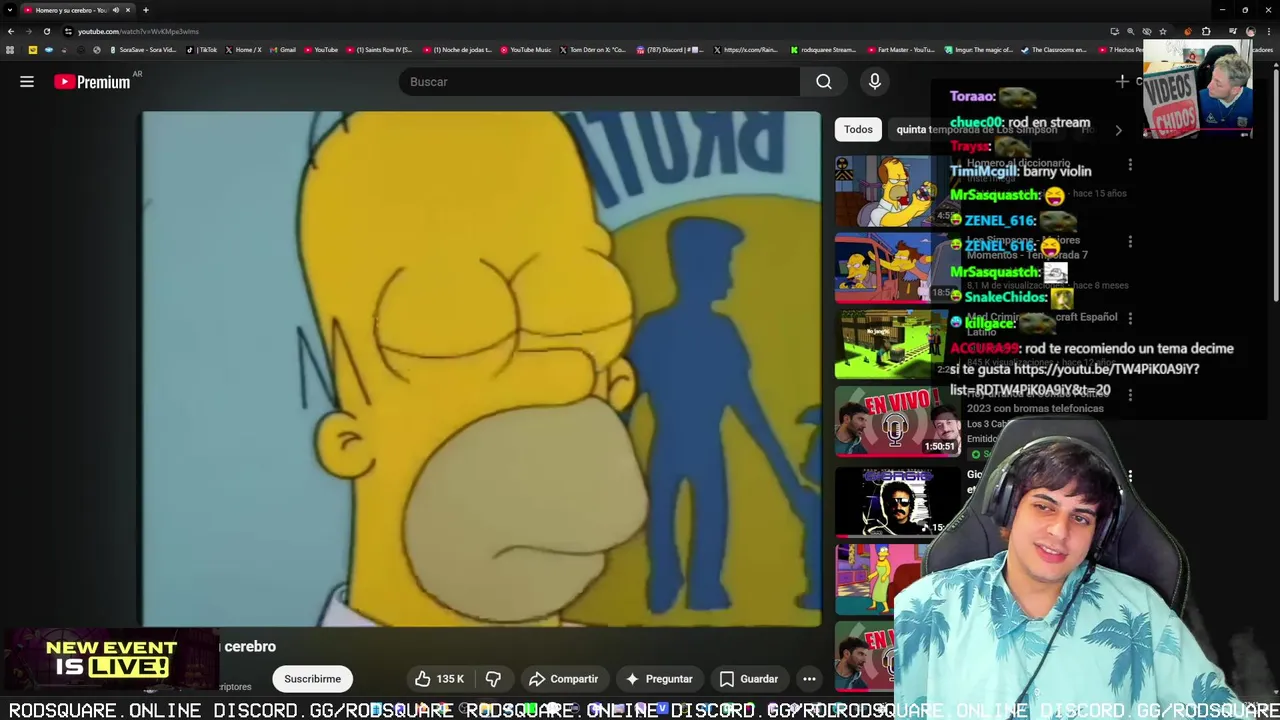
Task: Open options for bromas telefonicas video
Action: [1130, 395]
